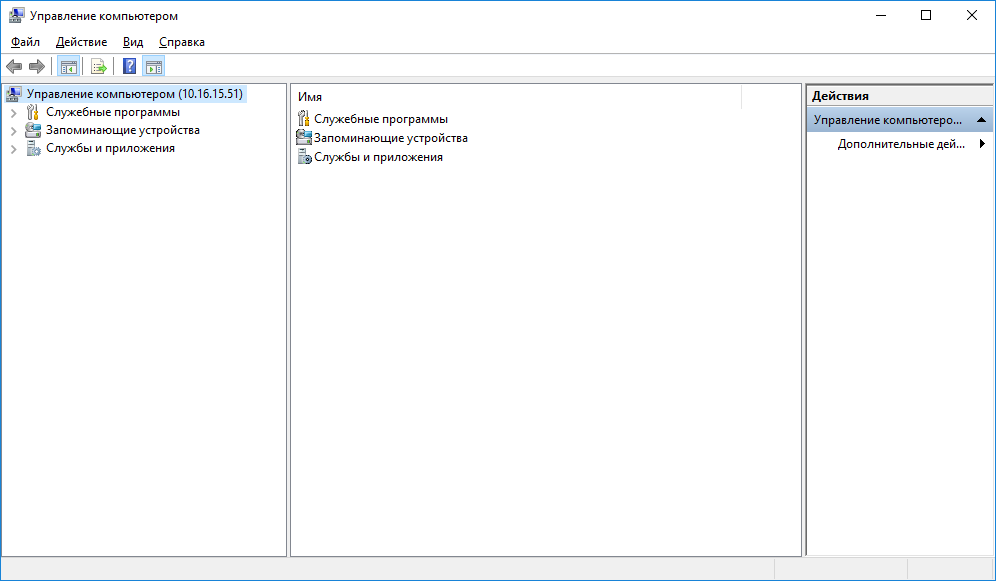Select Запоминающие устройства text in the center list

coord(391,138)
